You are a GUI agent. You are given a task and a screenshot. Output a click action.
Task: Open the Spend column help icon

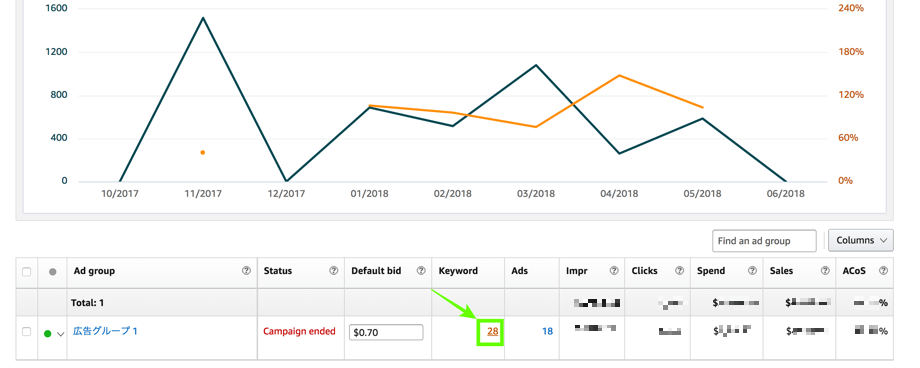[x=752, y=271]
